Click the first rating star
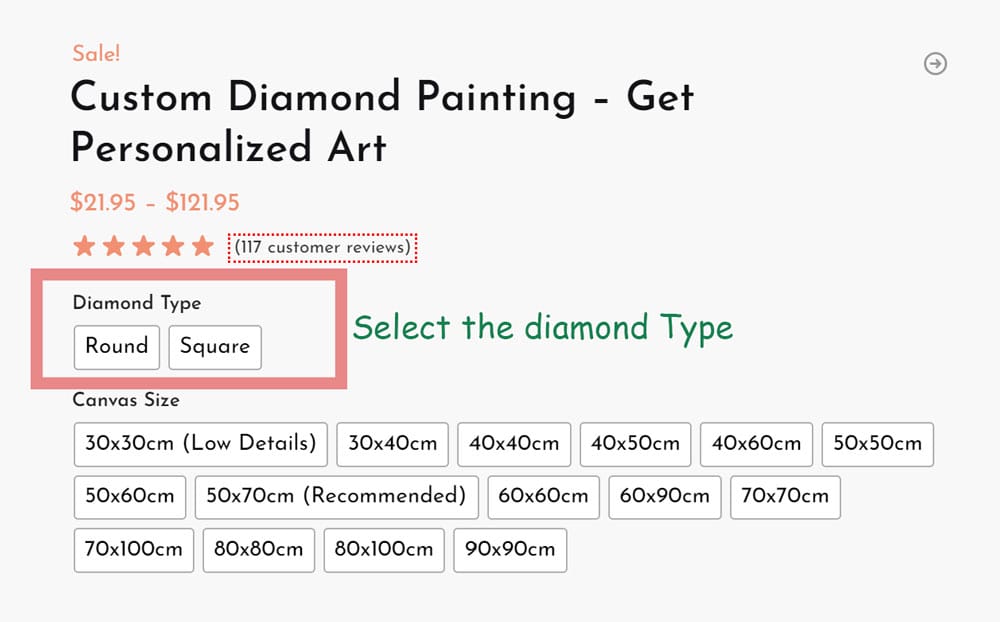This screenshot has width=1000, height=622. (82, 244)
